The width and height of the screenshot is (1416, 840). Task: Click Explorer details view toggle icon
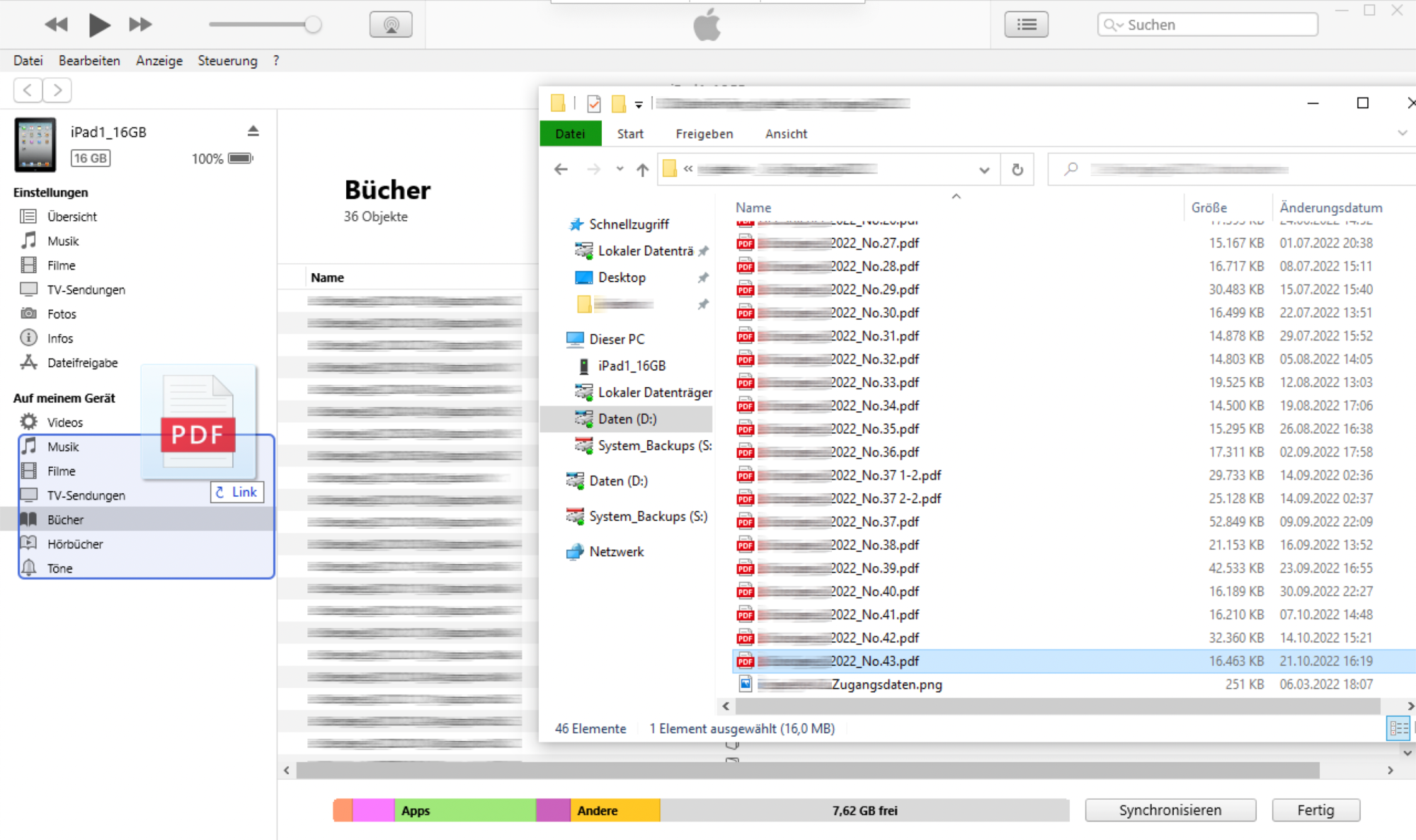pyautogui.click(x=1398, y=728)
